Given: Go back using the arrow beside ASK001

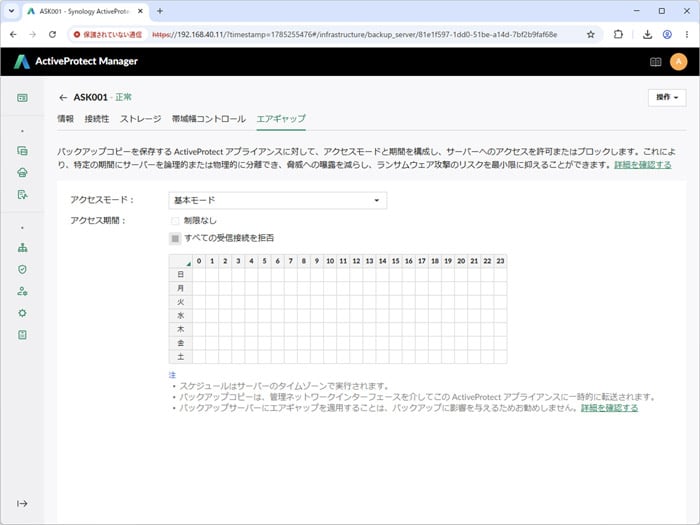Looking at the screenshot, I should click(63, 97).
